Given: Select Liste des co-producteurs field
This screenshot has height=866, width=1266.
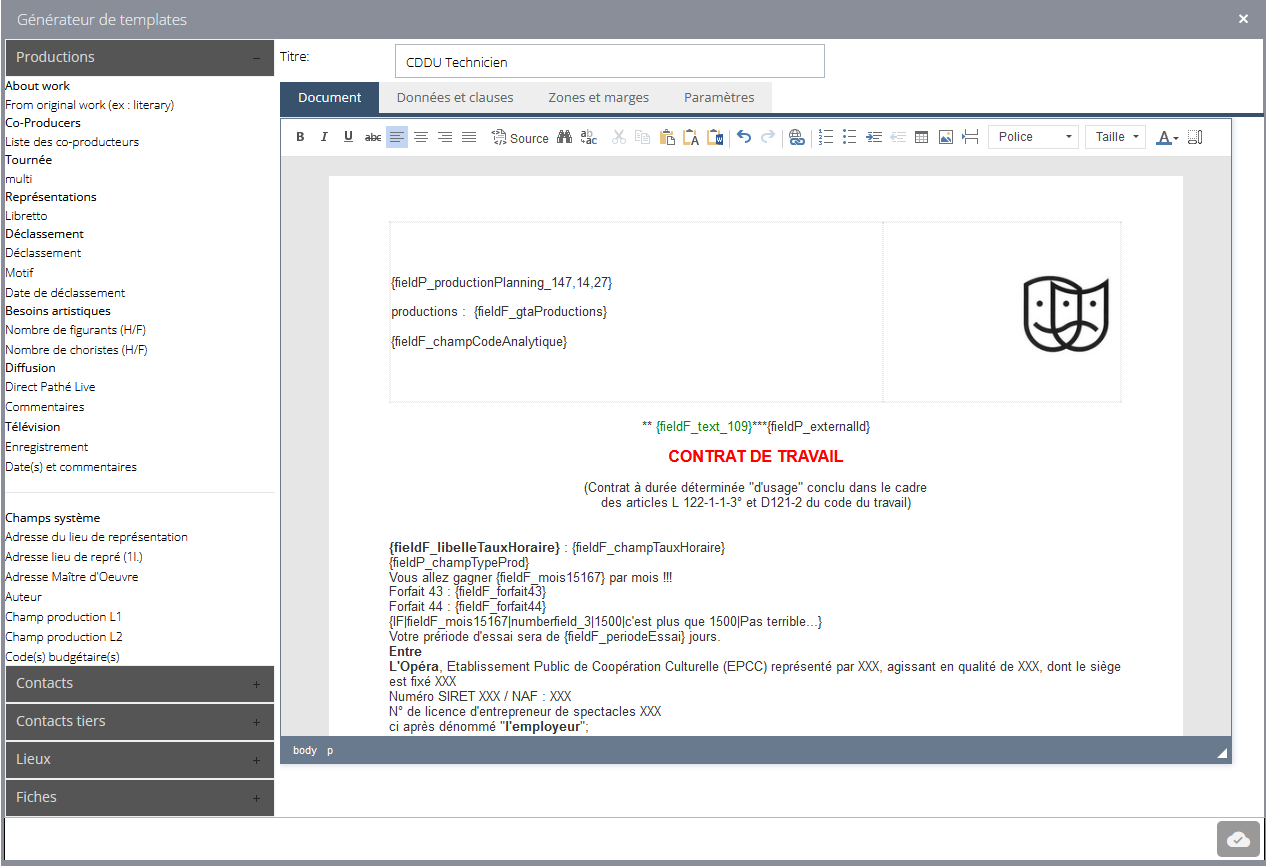Looking at the screenshot, I should (72, 142).
